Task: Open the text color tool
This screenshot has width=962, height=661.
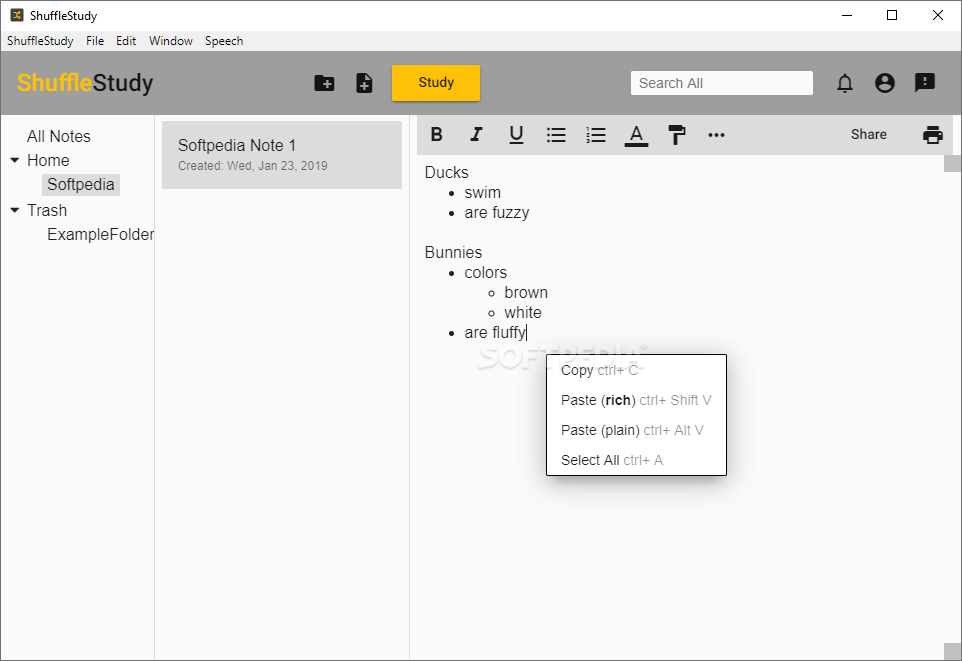Action: click(x=636, y=135)
